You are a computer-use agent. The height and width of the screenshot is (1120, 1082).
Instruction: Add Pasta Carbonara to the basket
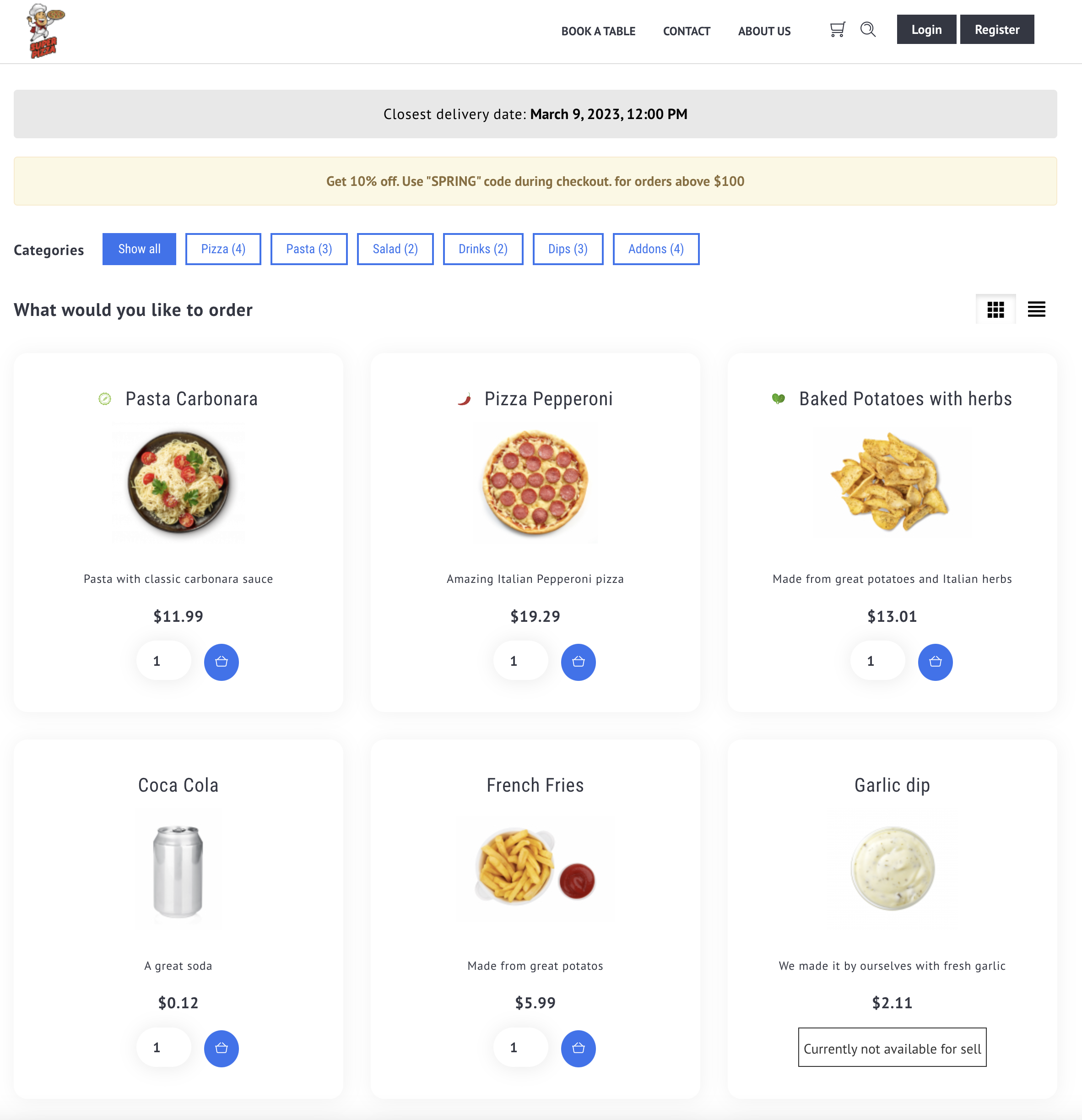tap(221, 662)
